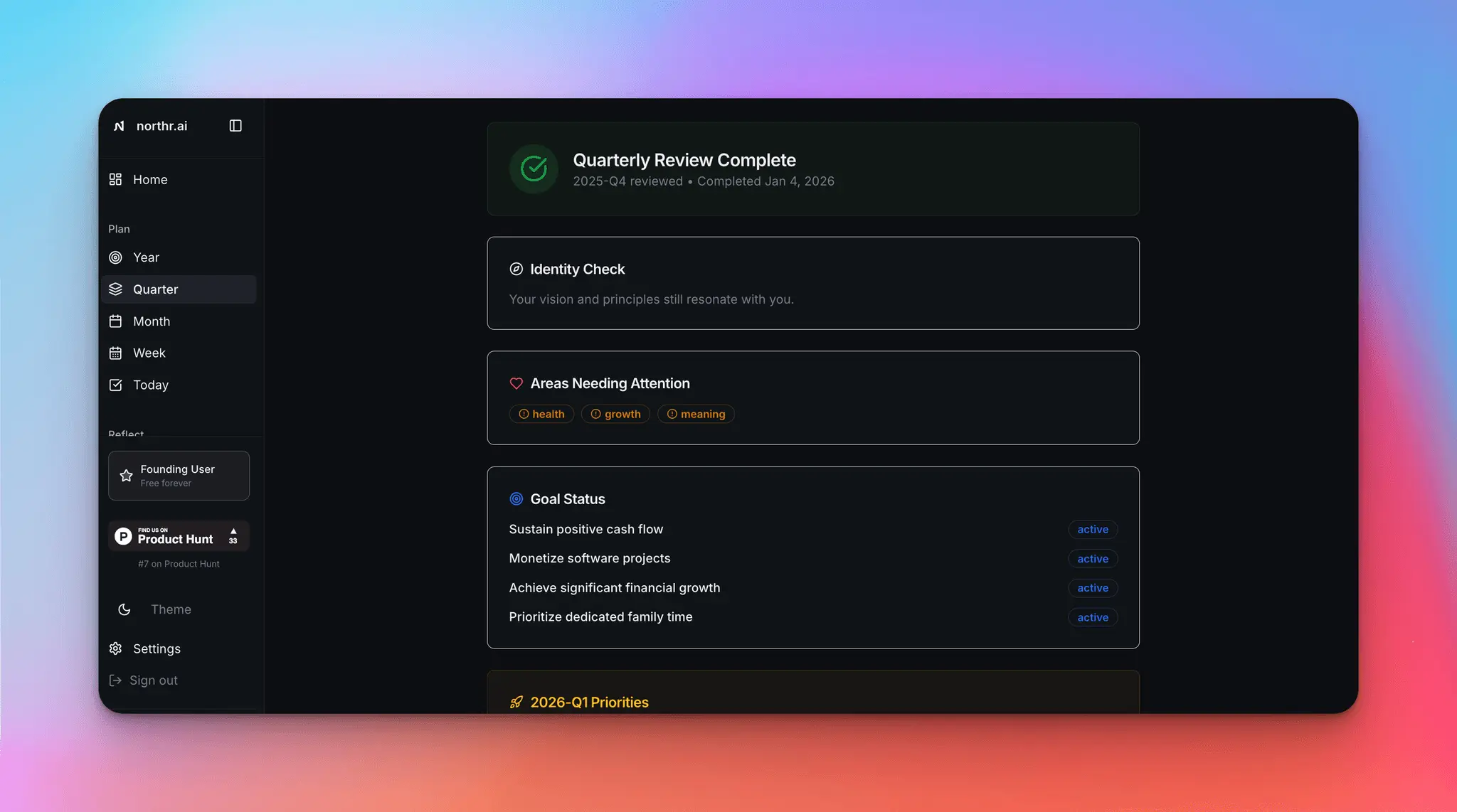Image resolution: width=1457 pixels, height=812 pixels.
Task: Click the Quarter layers icon
Action: coord(115,289)
